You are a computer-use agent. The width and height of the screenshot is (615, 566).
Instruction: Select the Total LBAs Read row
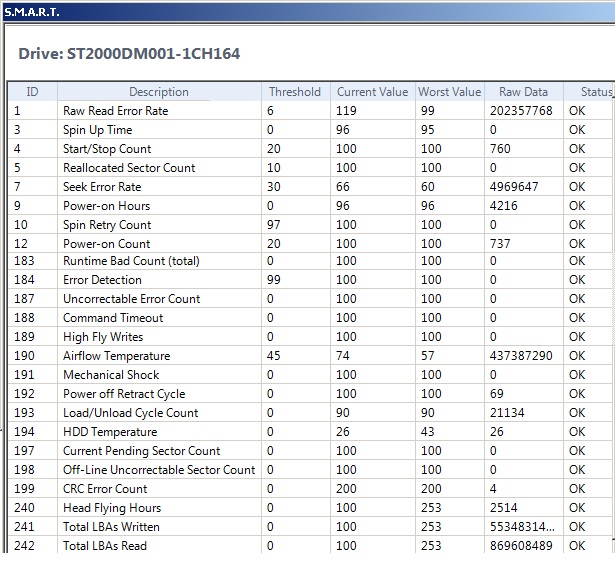(311, 545)
